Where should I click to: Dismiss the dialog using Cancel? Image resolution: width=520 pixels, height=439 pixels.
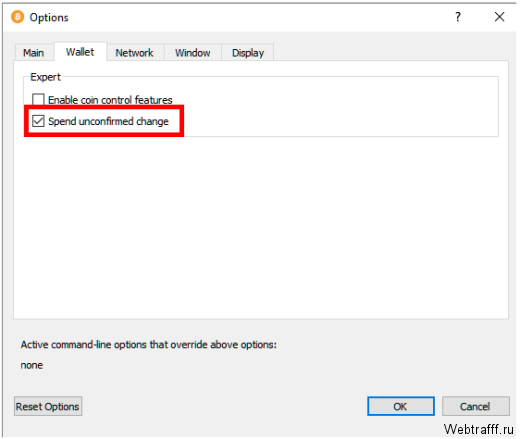pos(476,406)
